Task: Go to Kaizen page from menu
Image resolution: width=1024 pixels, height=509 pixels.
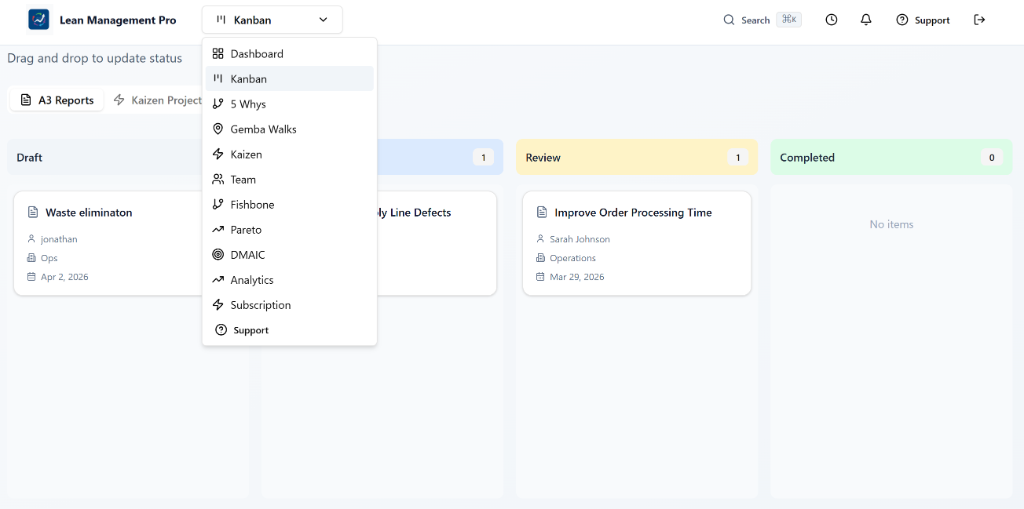Action: click(289, 154)
